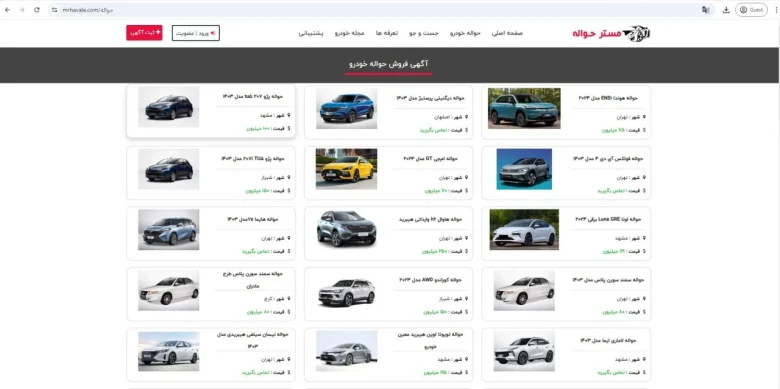Click the ورود | عضویت login button
The image size is (780, 389).
click(x=195, y=33)
